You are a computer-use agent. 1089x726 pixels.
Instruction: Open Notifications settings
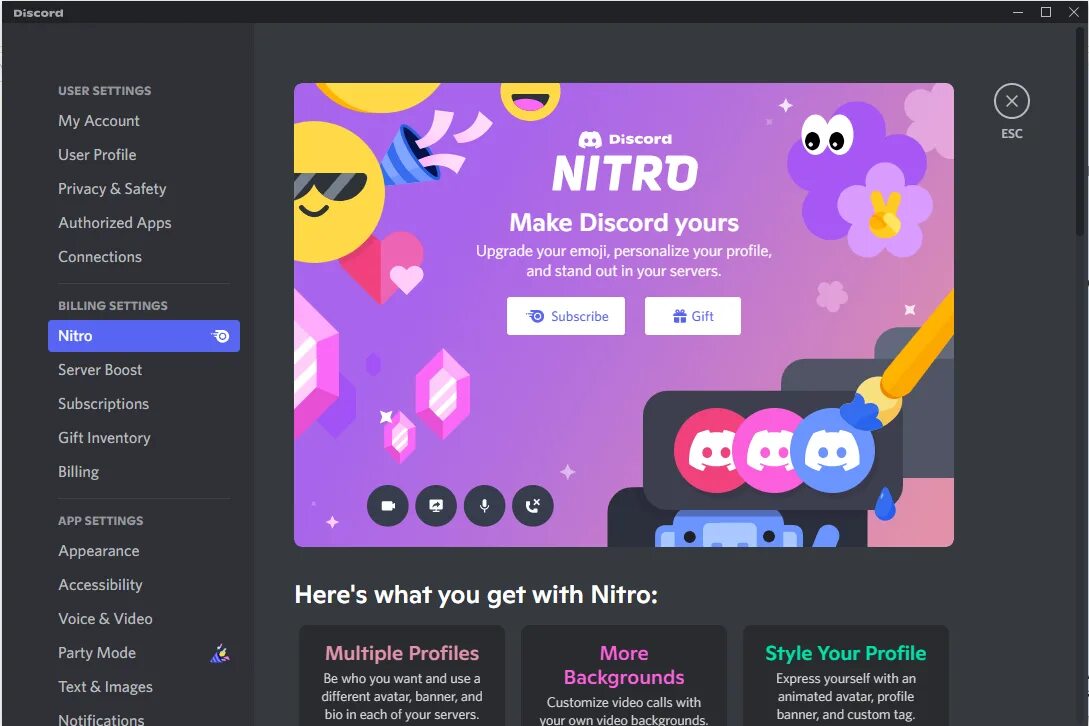pos(144,718)
